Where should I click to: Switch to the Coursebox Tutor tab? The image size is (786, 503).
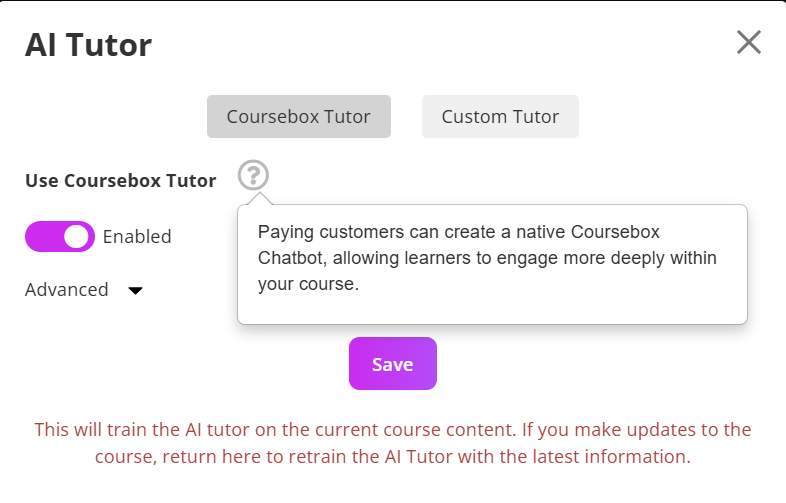(x=299, y=116)
